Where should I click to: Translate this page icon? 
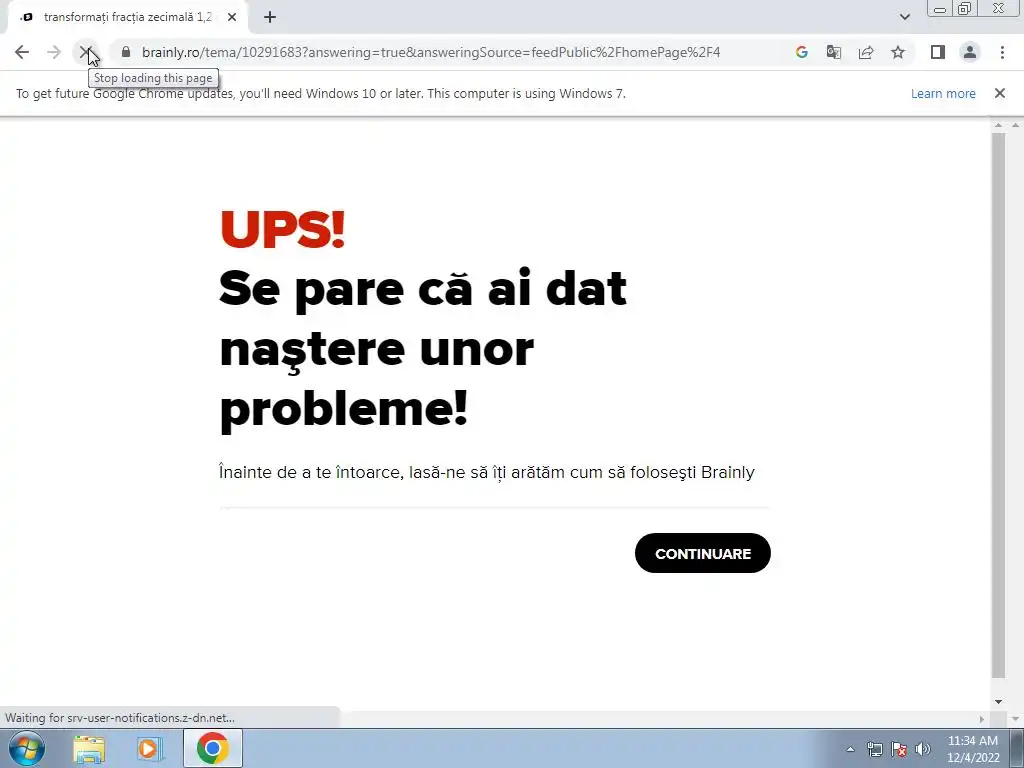coord(833,52)
